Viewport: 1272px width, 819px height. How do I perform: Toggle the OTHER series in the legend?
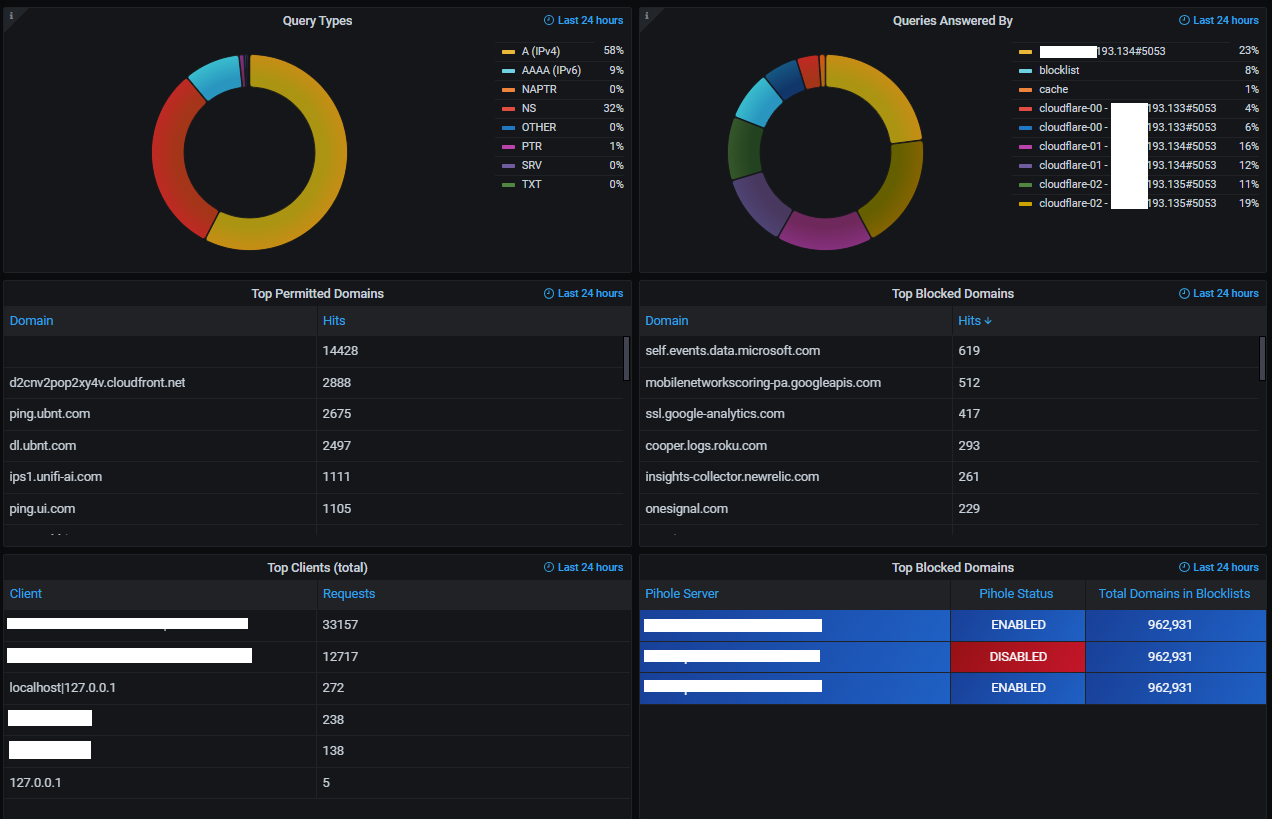point(539,127)
